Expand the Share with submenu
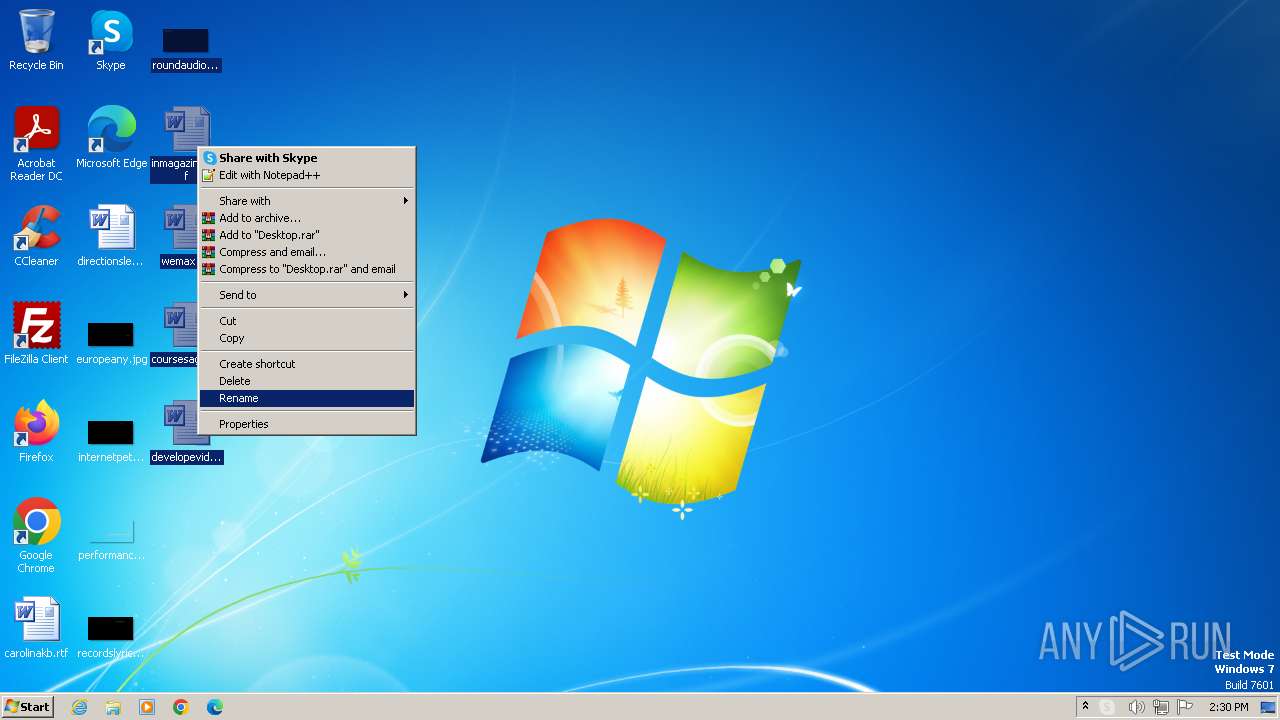The height and width of the screenshot is (720, 1280). point(307,201)
